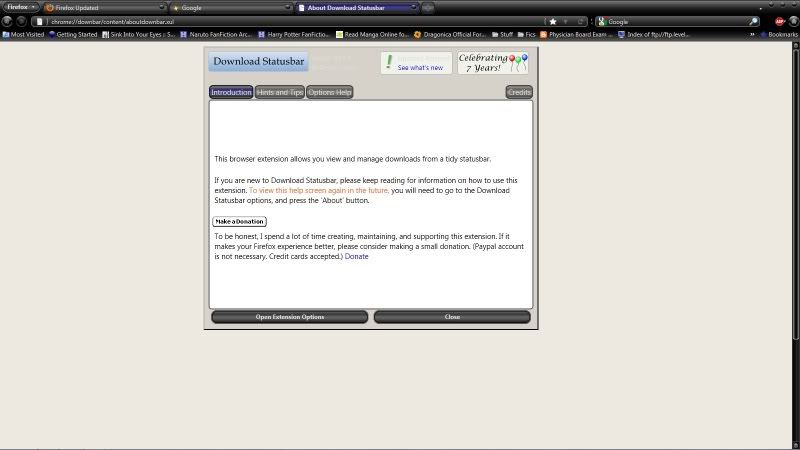800x450 pixels.
Task: Follow the Donate link
Action: click(x=356, y=256)
